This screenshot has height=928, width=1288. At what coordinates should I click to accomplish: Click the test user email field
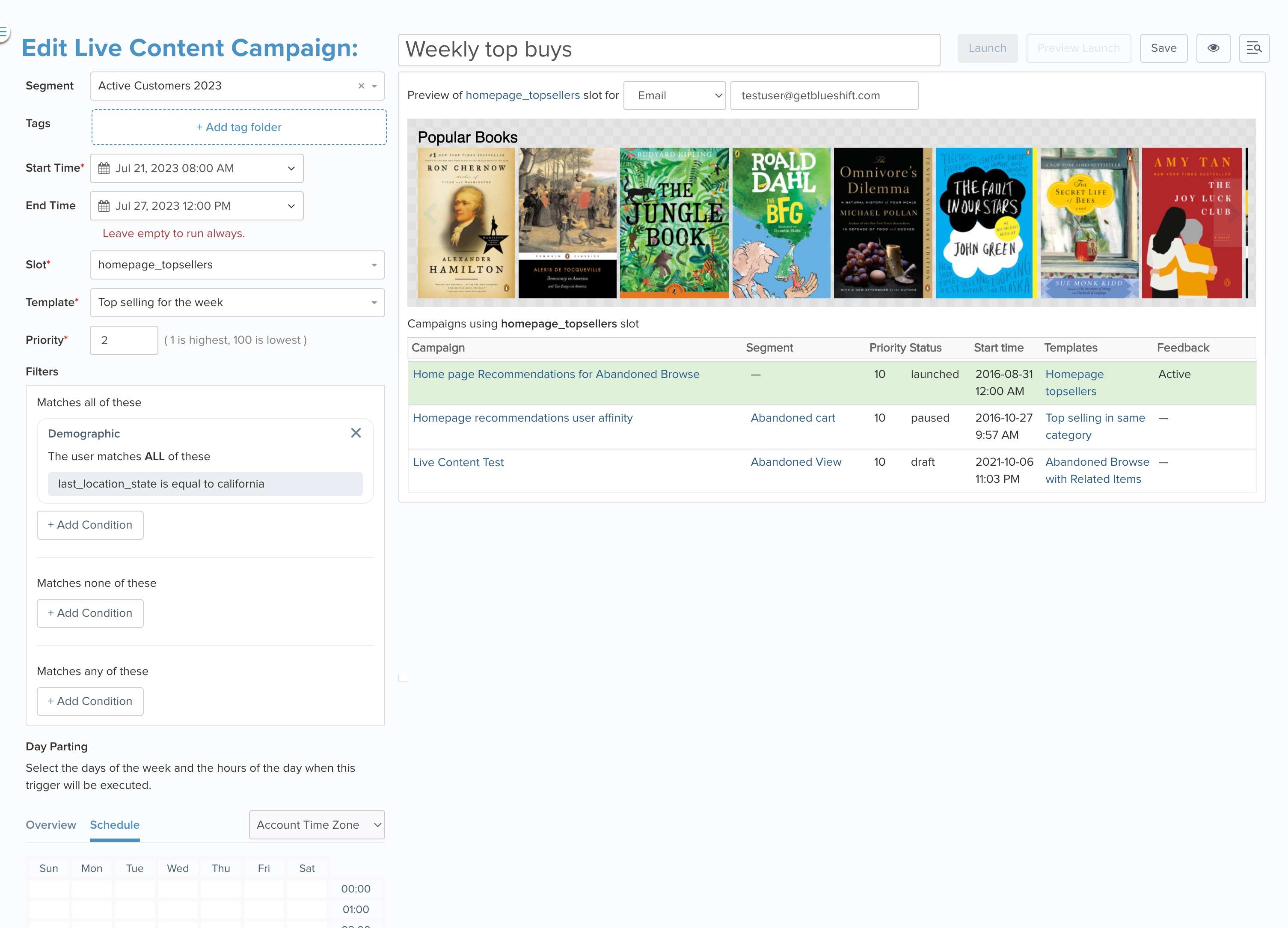click(x=824, y=95)
